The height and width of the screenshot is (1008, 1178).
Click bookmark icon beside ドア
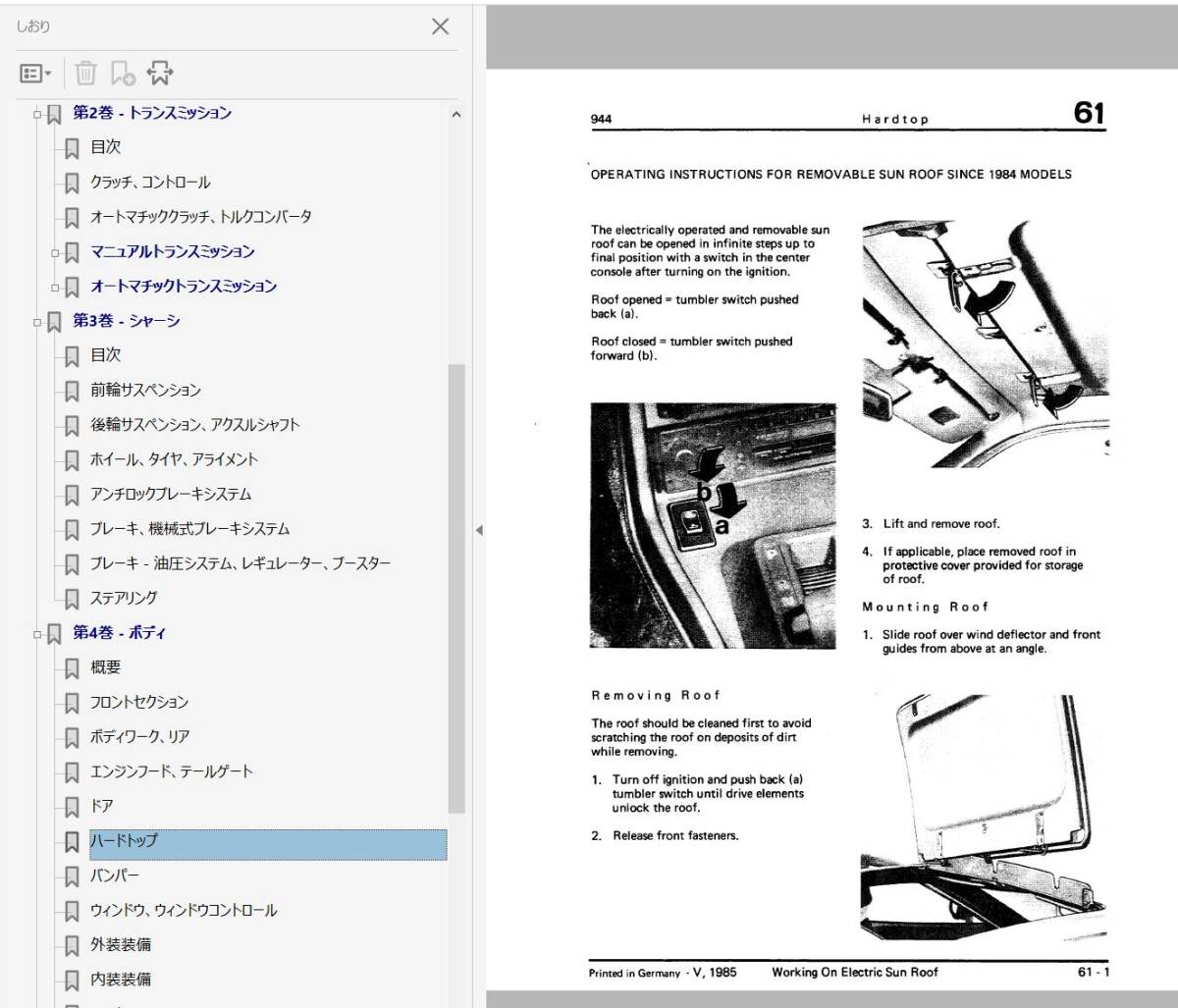click(72, 807)
